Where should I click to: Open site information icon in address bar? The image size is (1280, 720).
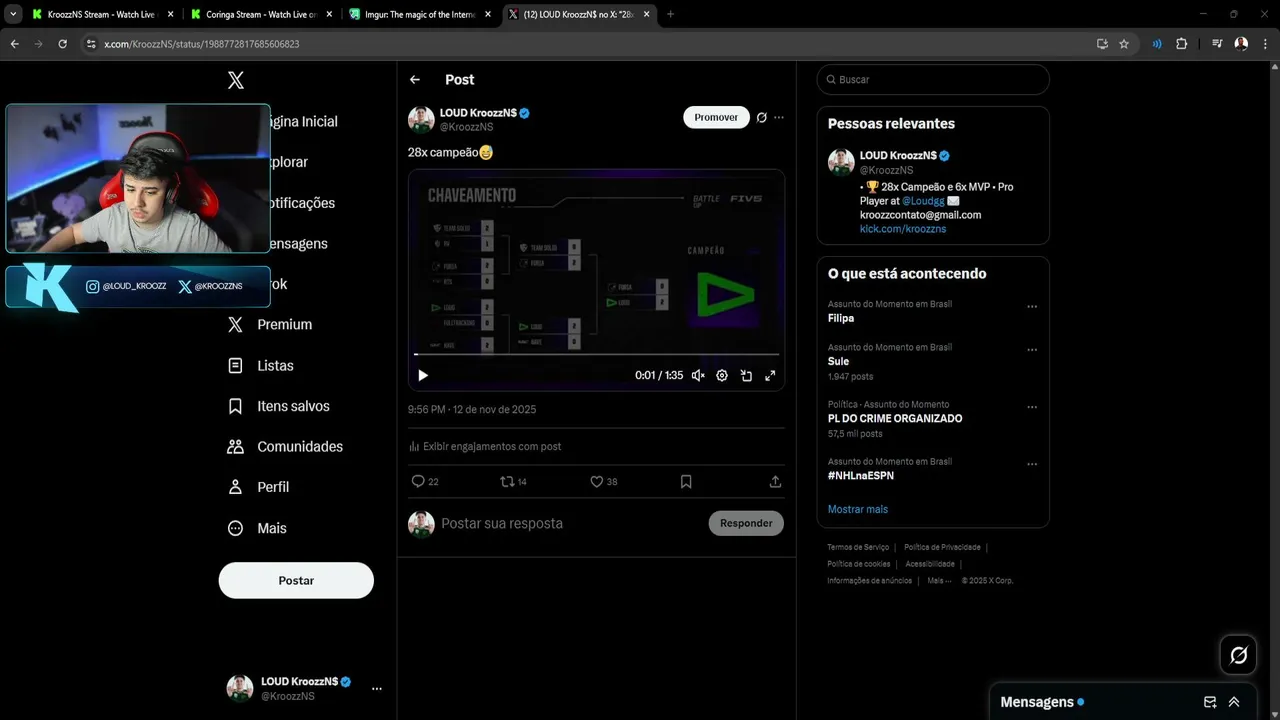point(91,44)
